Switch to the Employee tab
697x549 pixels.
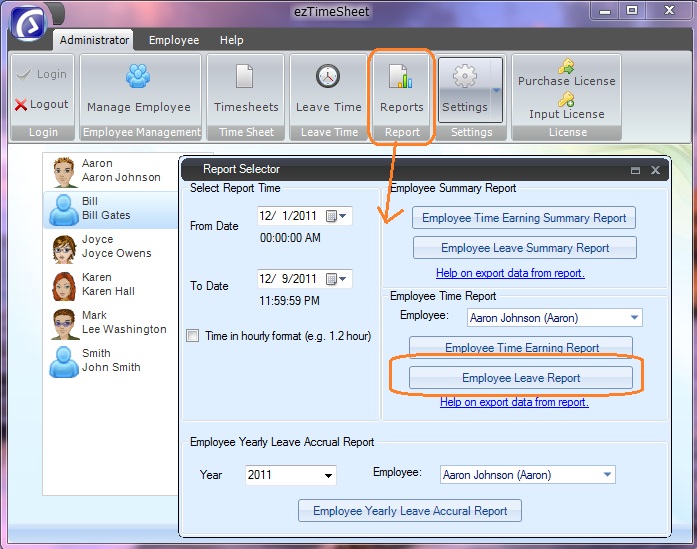[173, 40]
